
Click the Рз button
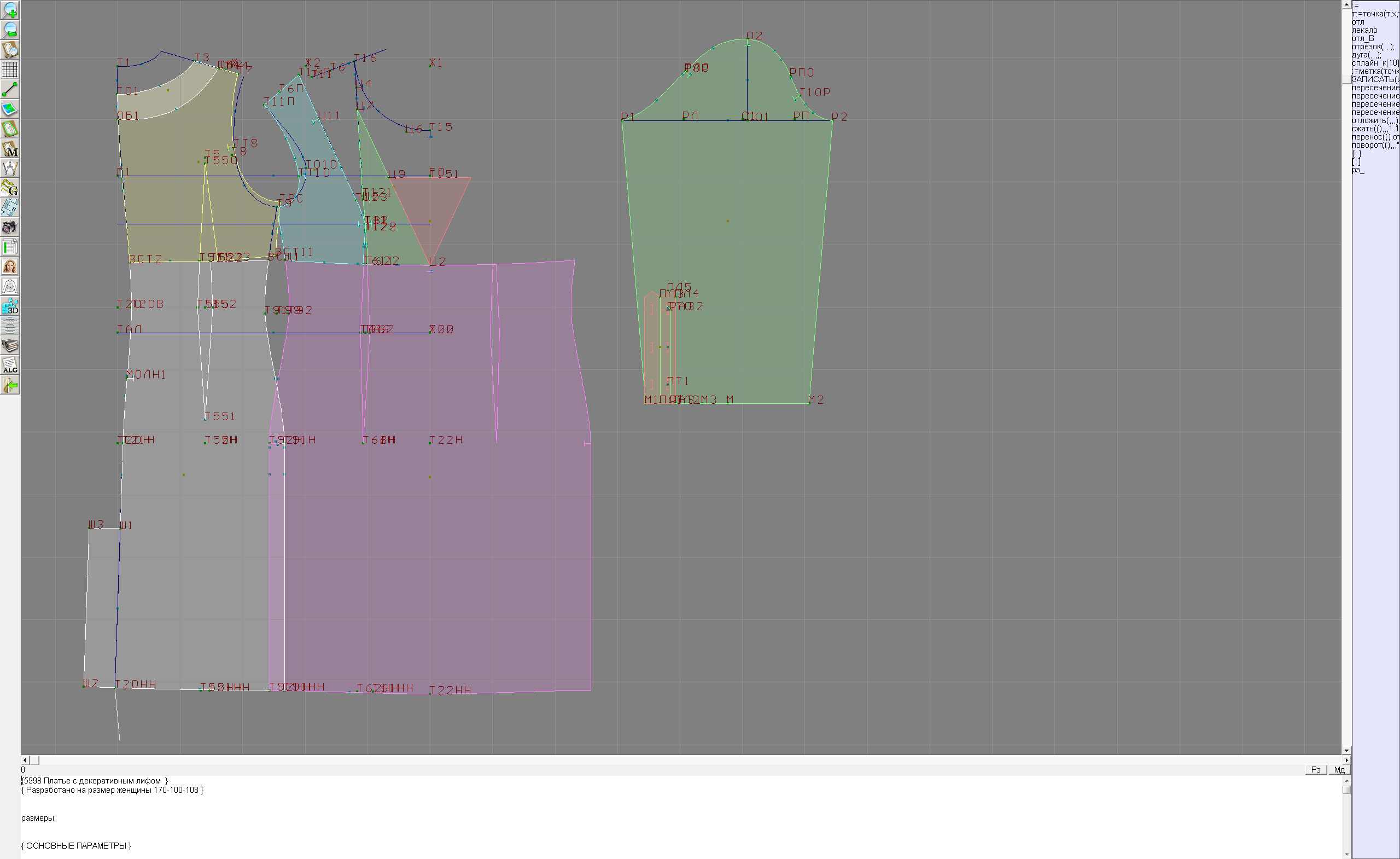tap(1315, 770)
